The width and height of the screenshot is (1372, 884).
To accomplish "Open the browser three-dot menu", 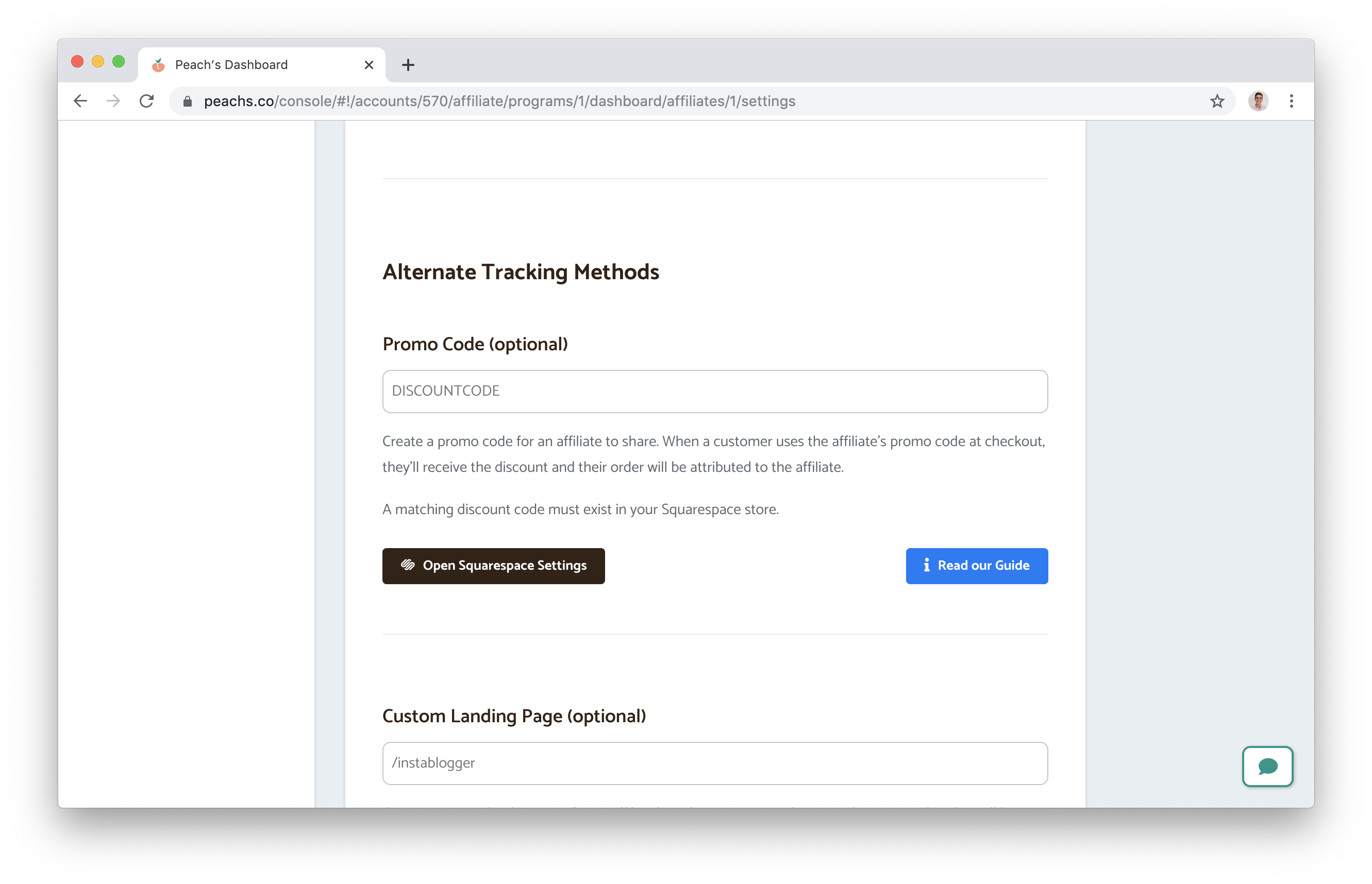I will point(1291,101).
